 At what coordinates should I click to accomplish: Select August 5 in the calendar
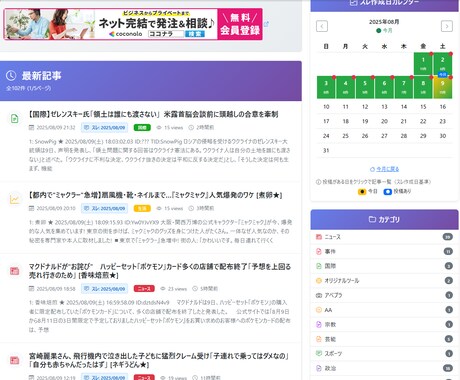coord(365,87)
